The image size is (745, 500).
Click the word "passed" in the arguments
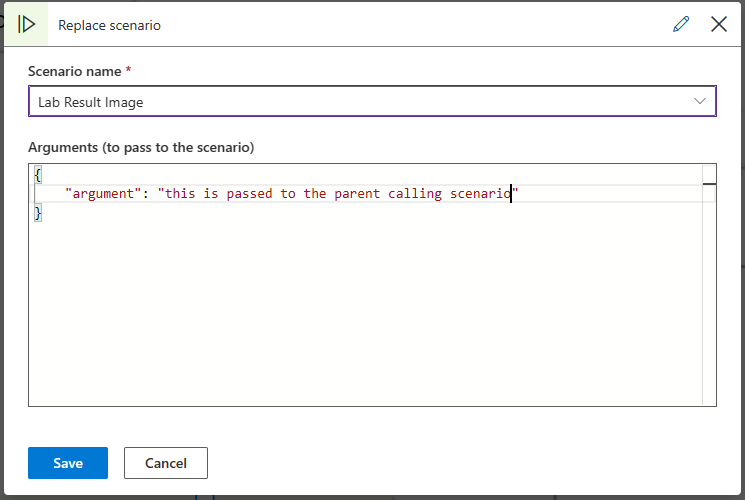coord(250,194)
